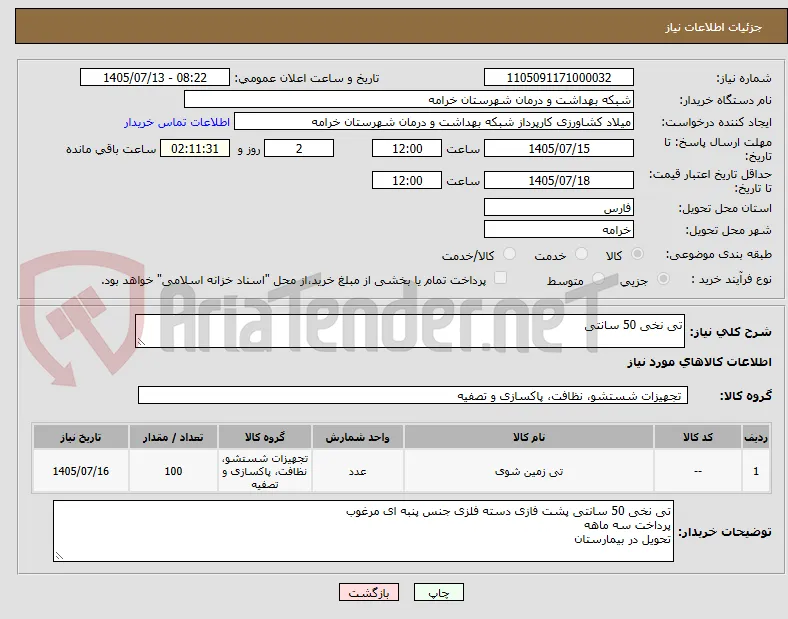Click the resize handle of the buyer notes area
Screen dimensions: 788x619
(x=59, y=556)
